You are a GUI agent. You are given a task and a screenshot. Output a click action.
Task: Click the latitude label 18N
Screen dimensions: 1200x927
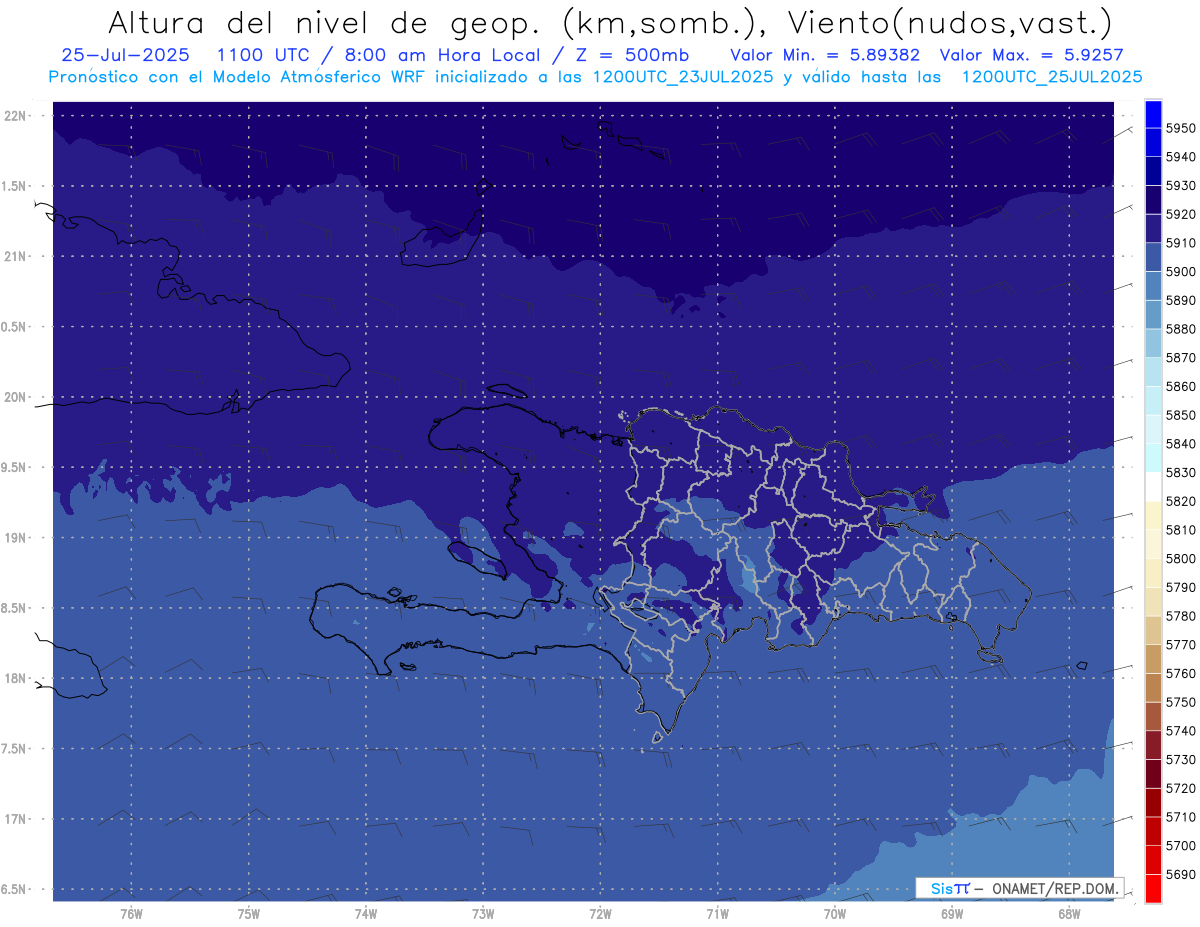point(15,679)
